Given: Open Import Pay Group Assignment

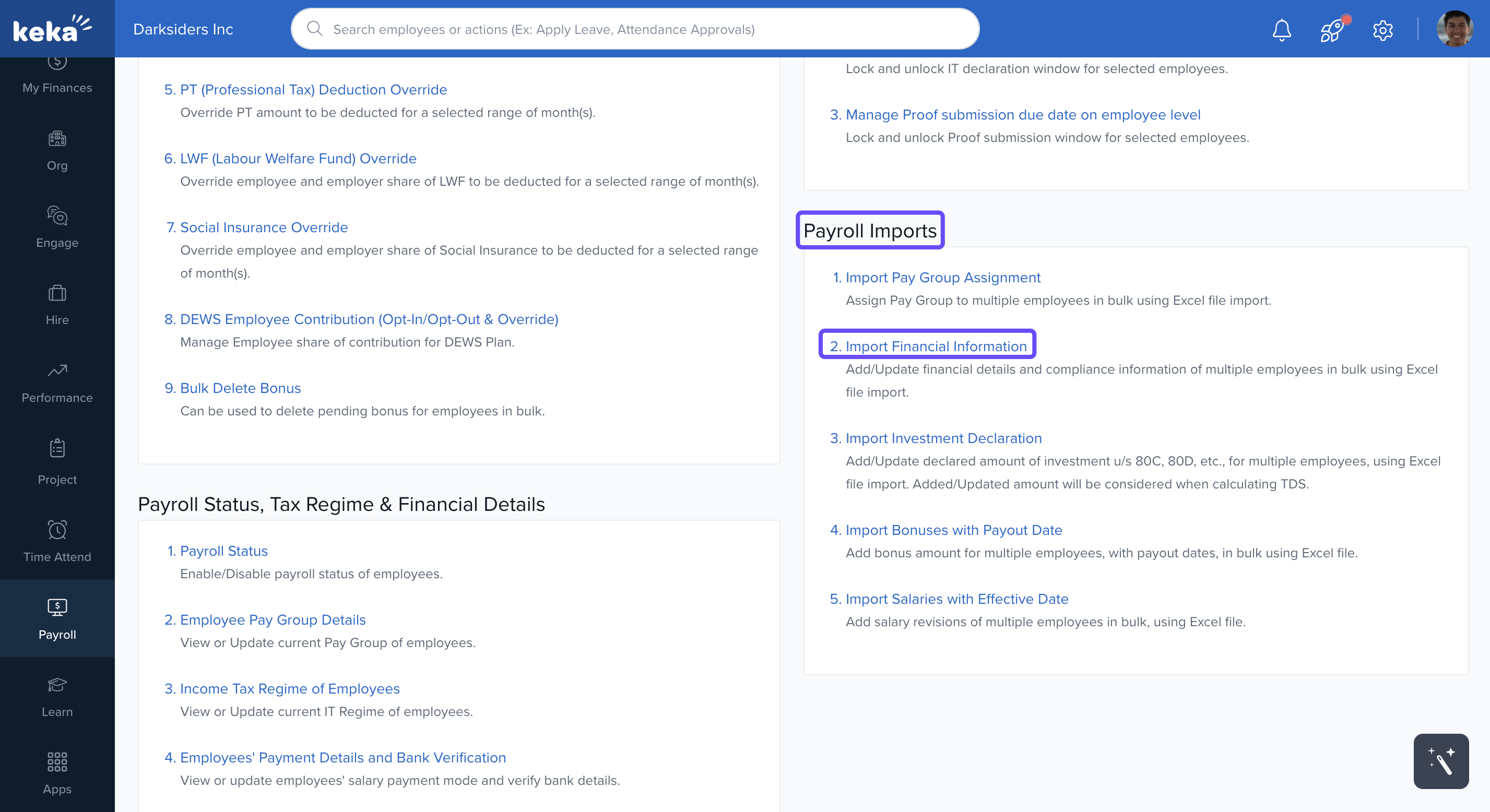Looking at the screenshot, I should pos(942,278).
